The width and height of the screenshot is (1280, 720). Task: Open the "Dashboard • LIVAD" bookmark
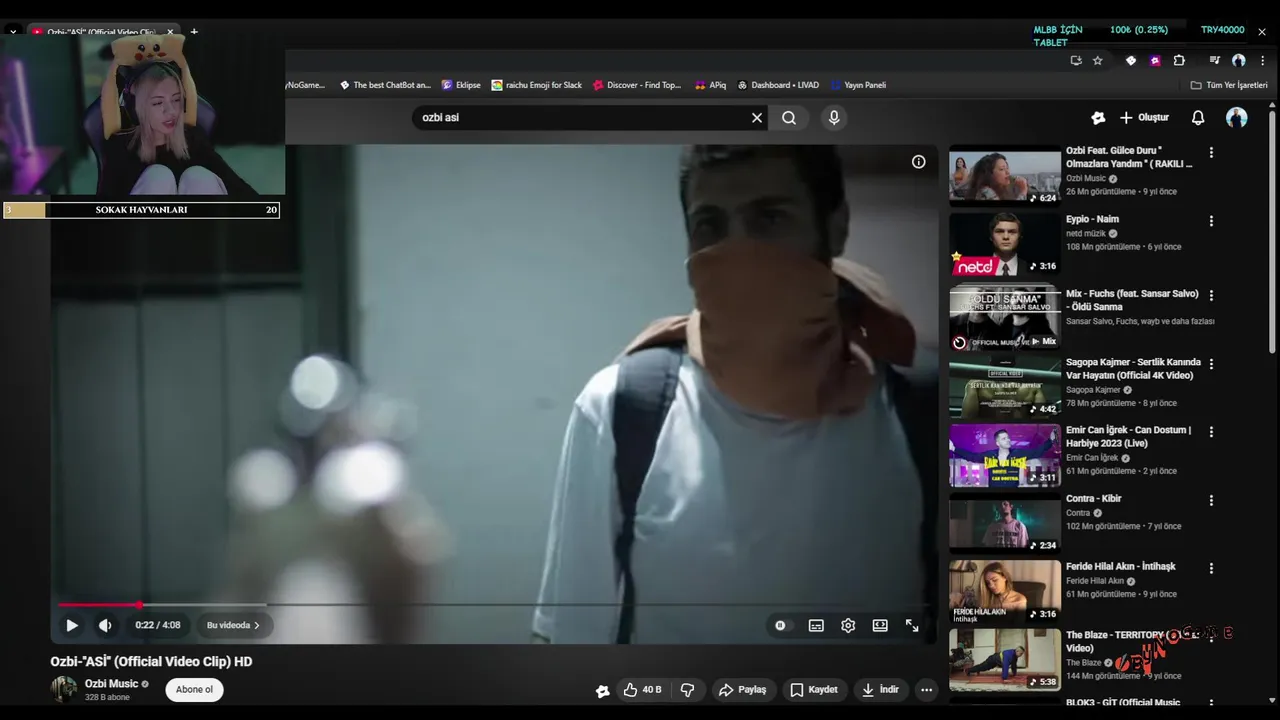pos(778,85)
